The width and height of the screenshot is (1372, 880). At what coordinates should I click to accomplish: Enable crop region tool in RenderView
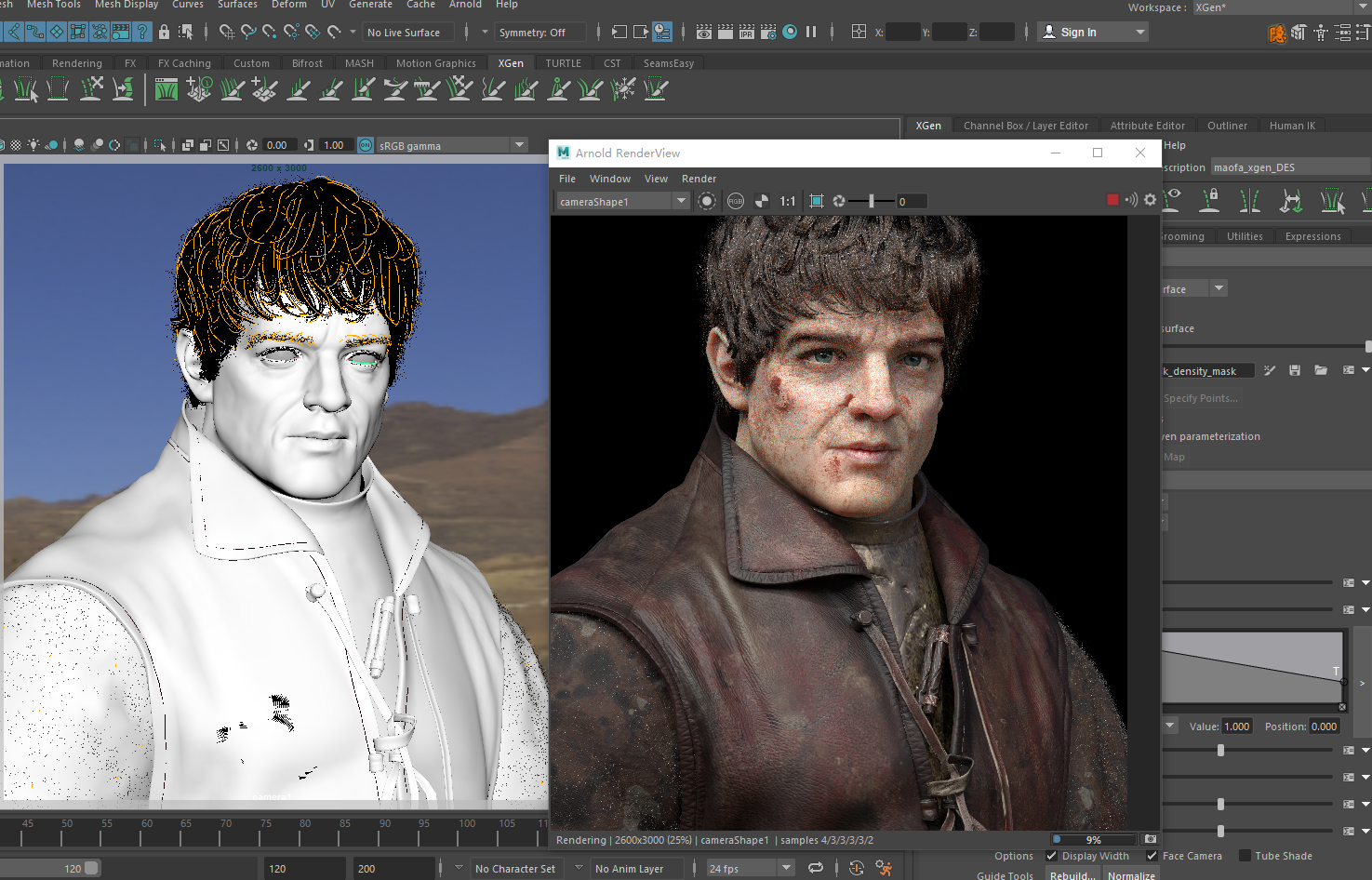pos(817,201)
